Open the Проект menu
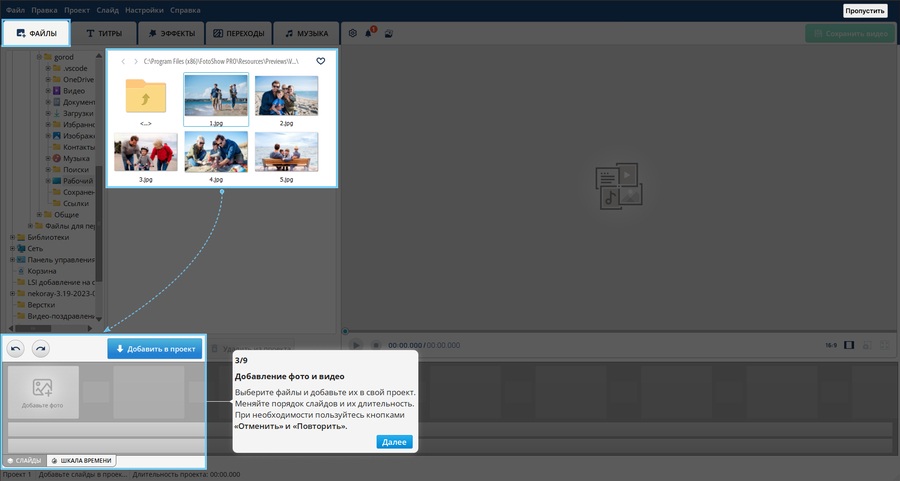The height and width of the screenshot is (481, 900). (77, 10)
